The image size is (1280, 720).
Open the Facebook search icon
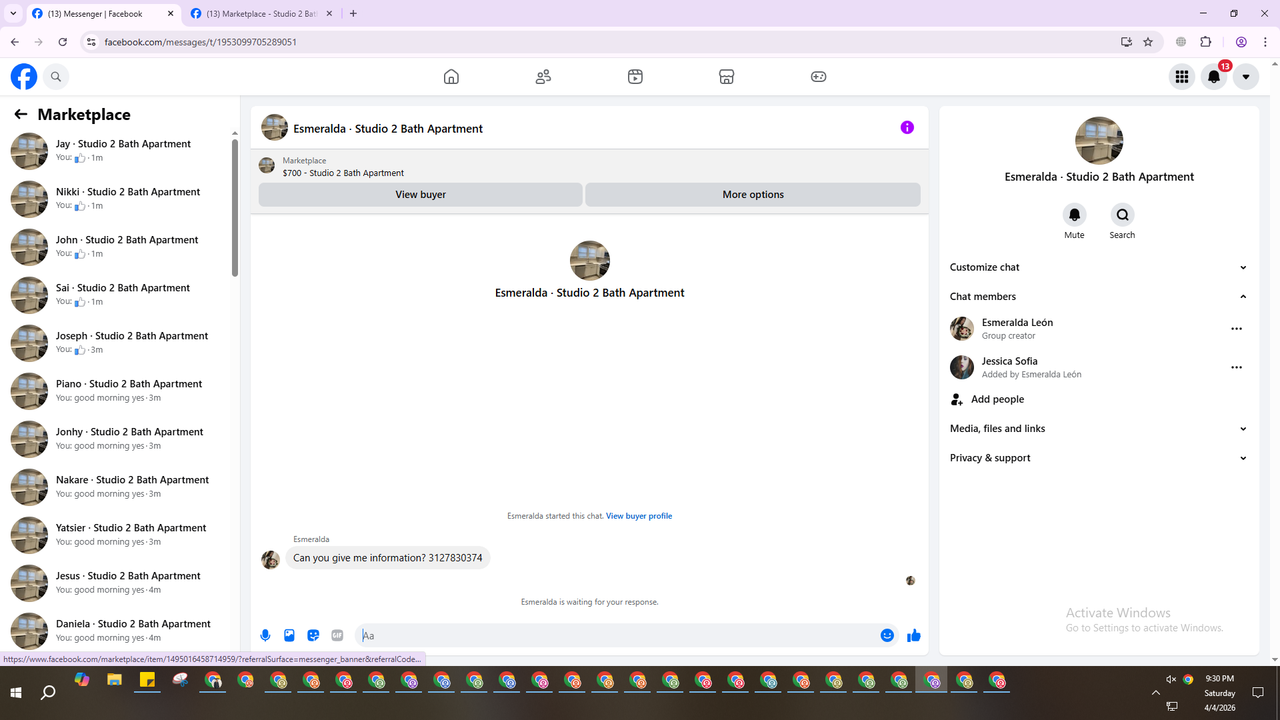coord(56,77)
